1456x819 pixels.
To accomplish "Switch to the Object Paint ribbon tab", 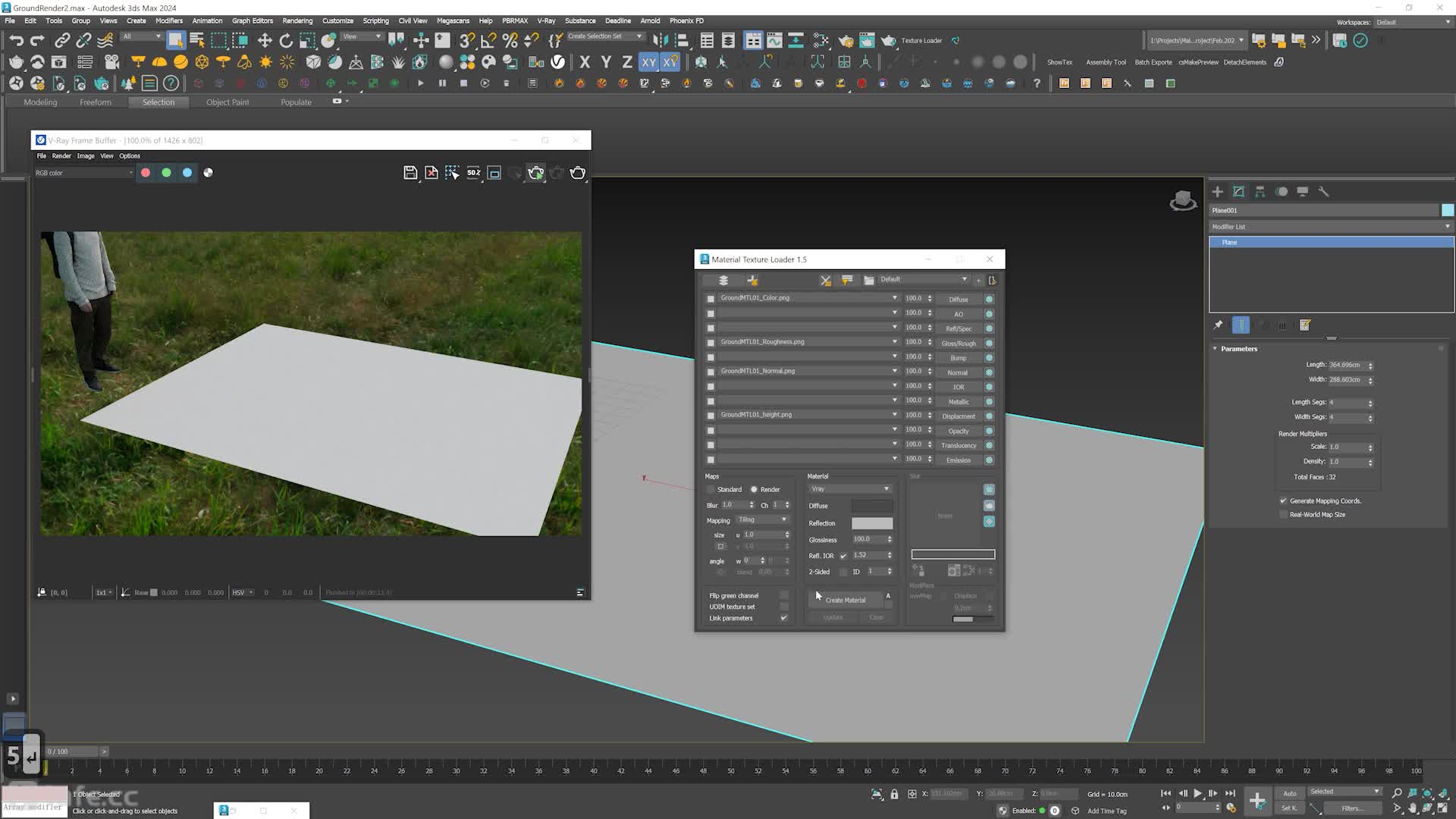I will click(x=227, y=102).
